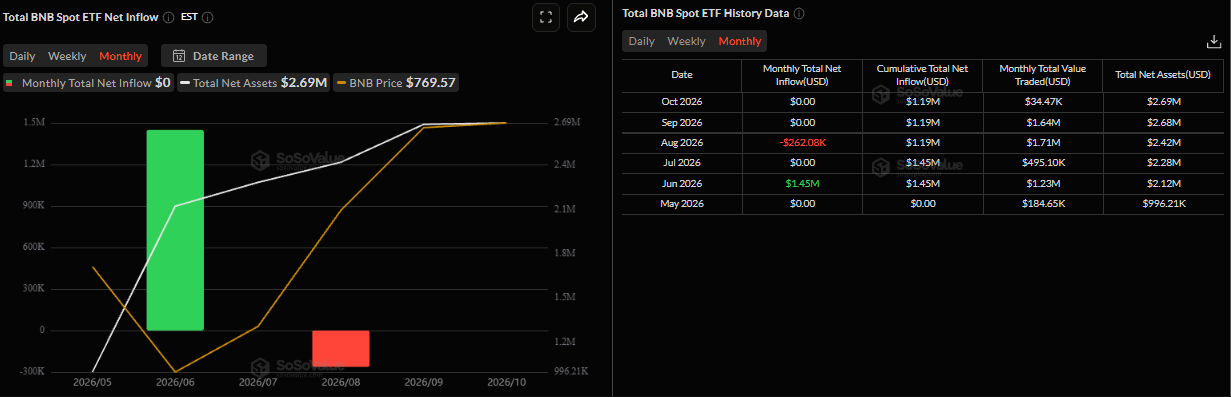Click the 2026/05 x-axis label
Viewport: 1231px width, 397px height.
pyautogui.click(x=93, y=382)
